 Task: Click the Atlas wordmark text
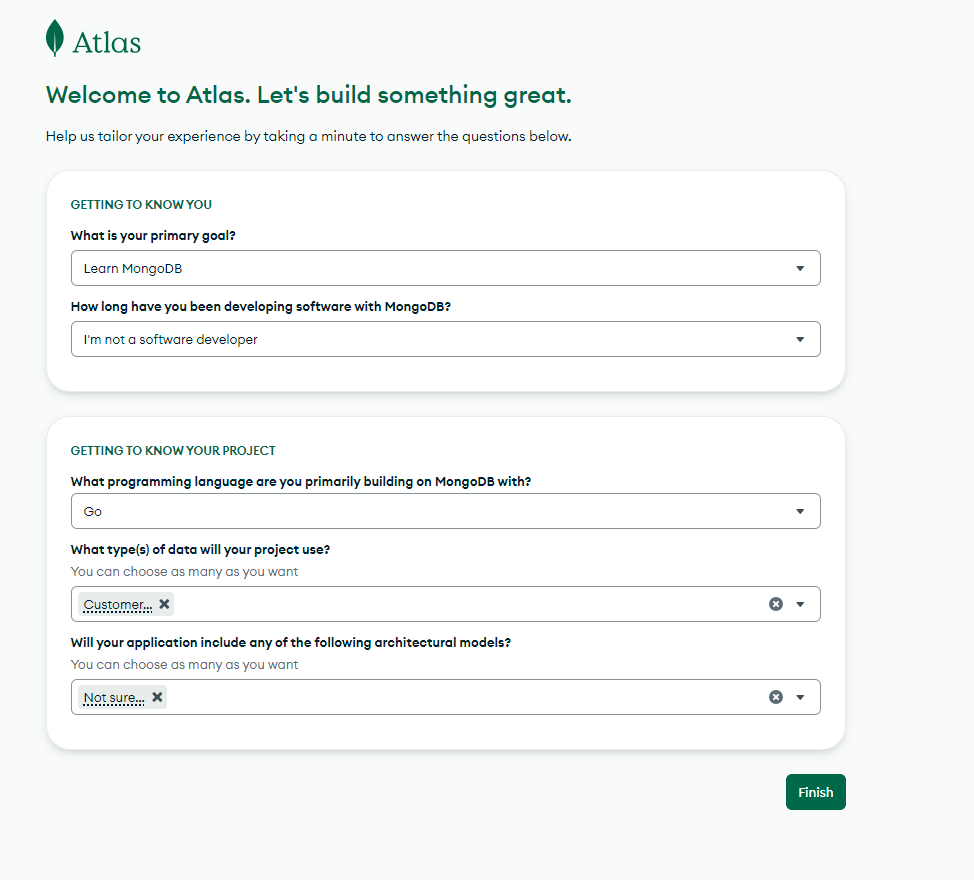107,43
